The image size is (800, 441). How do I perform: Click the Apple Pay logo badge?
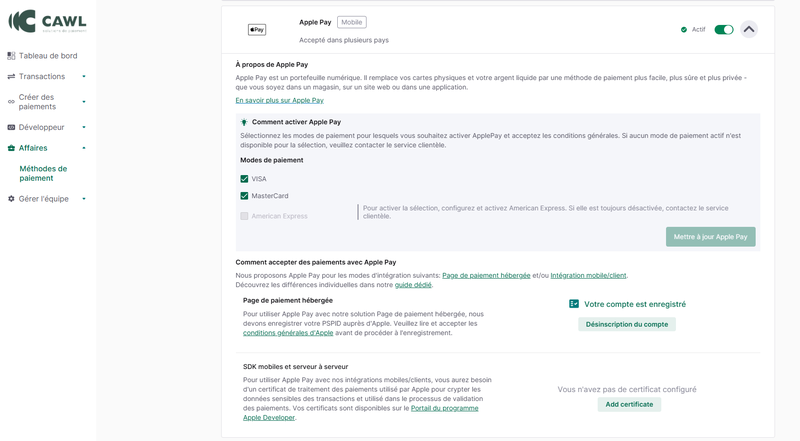tap(257, 30)
